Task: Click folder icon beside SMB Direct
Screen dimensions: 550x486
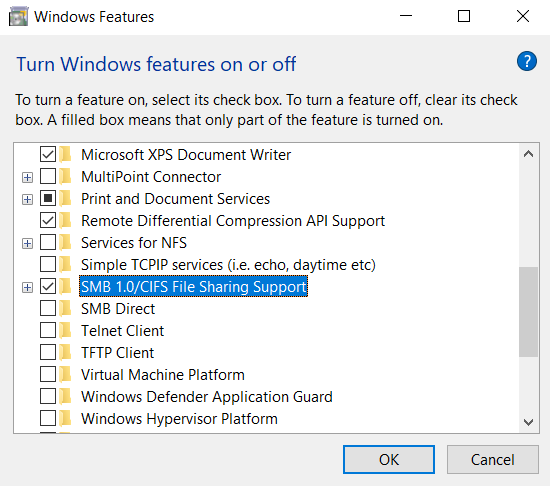Action: pos(65,309)
